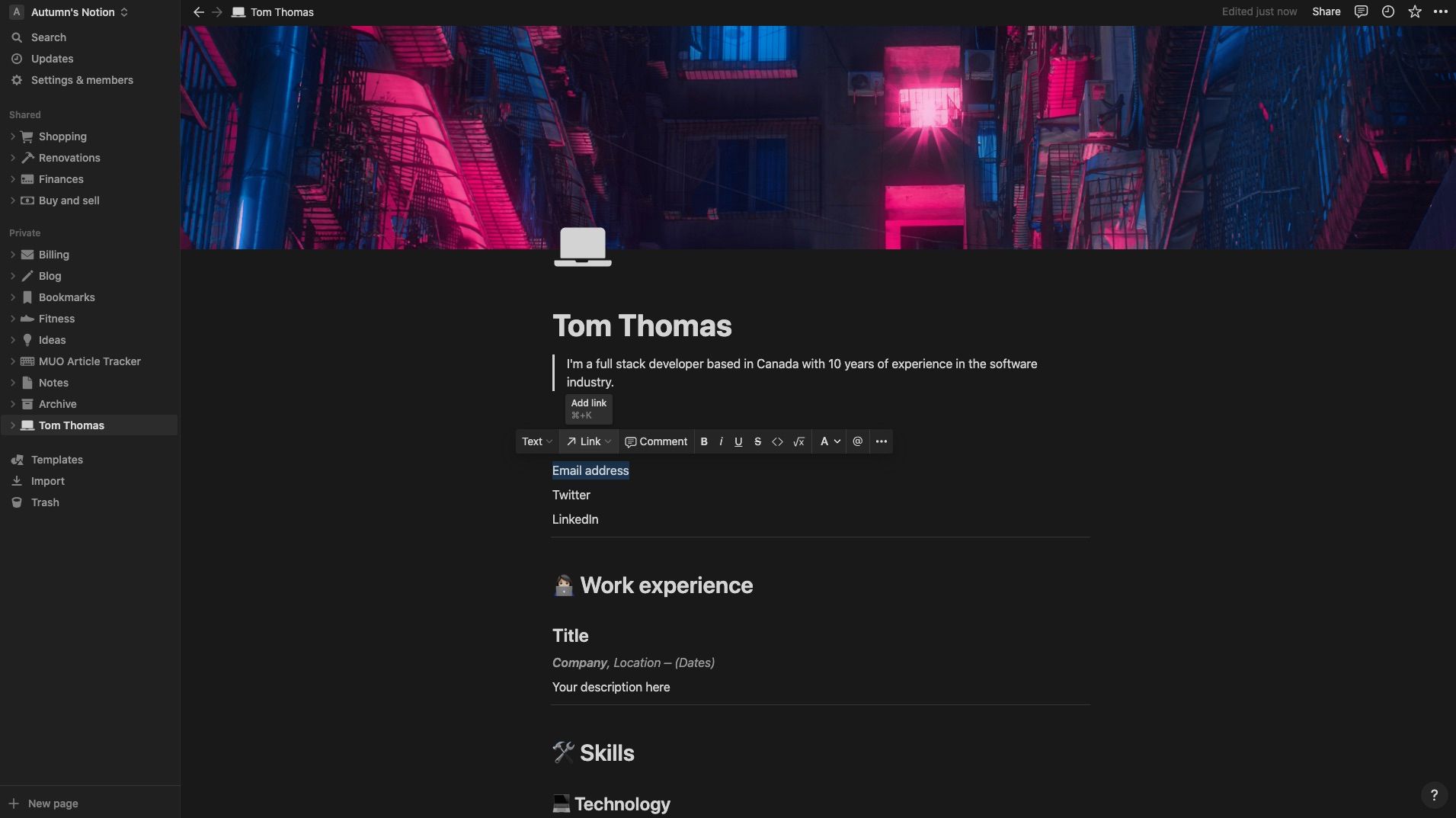Create an inline equation from selection

[798, 441]
